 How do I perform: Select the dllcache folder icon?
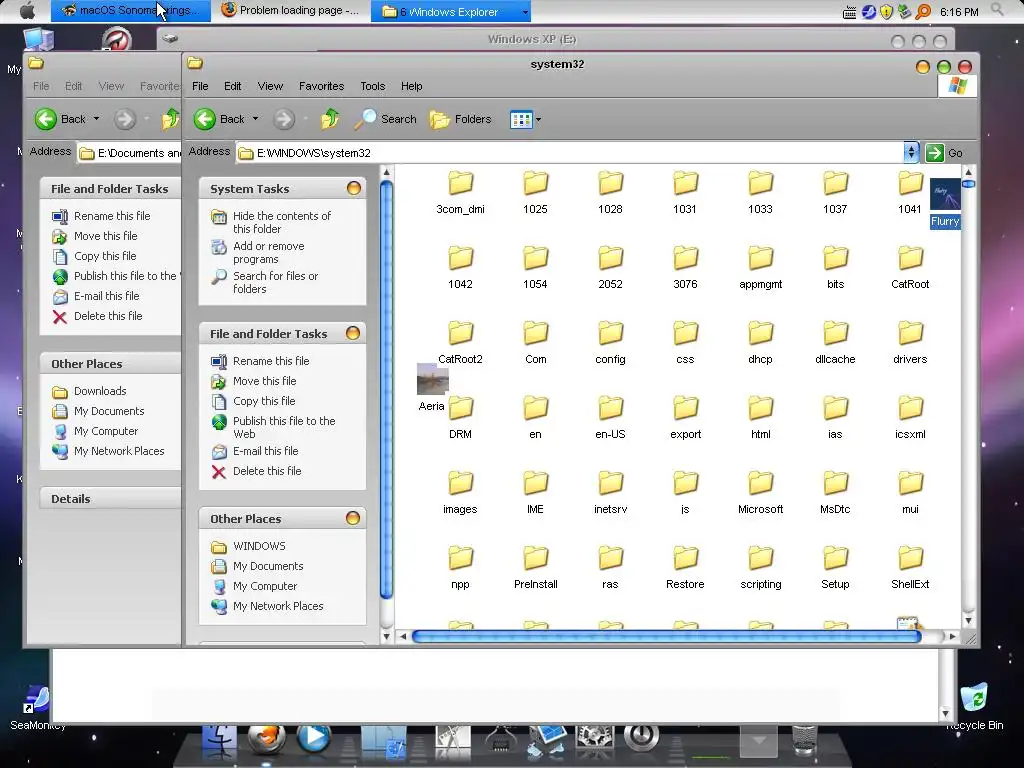pos(835,334)
